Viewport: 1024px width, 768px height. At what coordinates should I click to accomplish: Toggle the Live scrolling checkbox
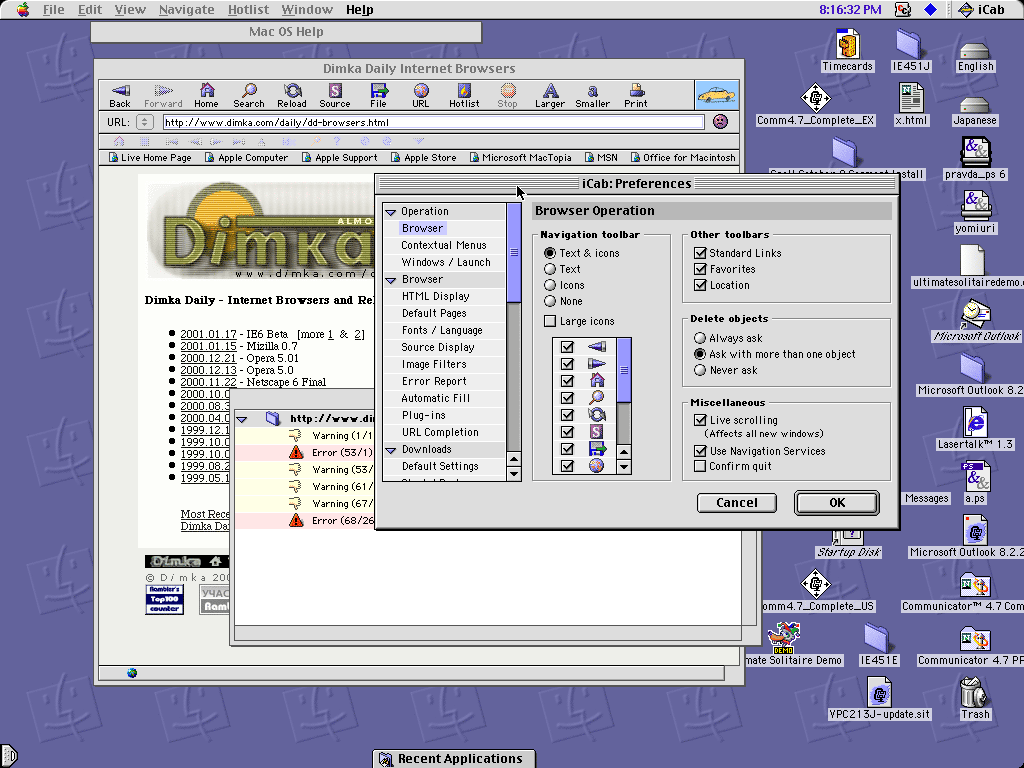point(701,420)
